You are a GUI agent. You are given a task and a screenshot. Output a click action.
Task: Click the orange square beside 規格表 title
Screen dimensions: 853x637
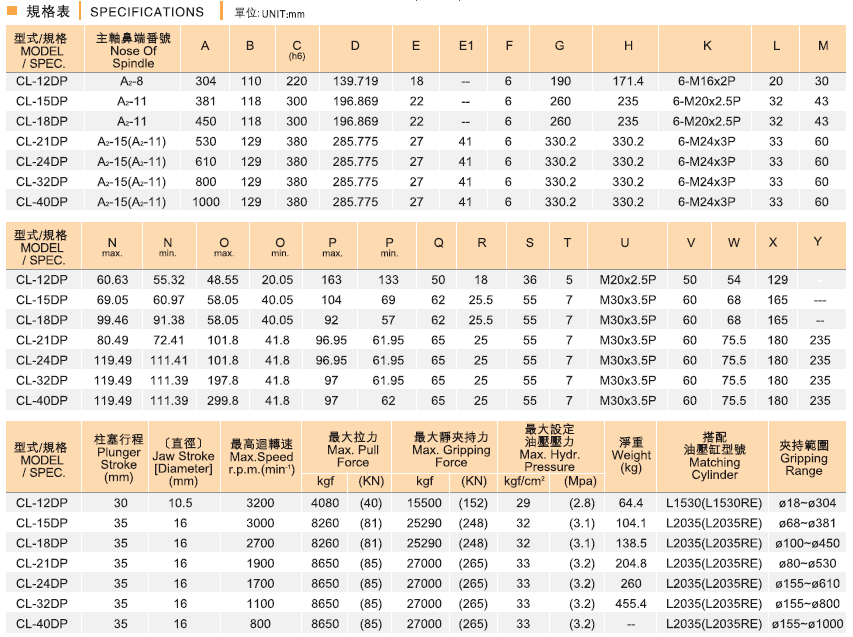point(12,12)
